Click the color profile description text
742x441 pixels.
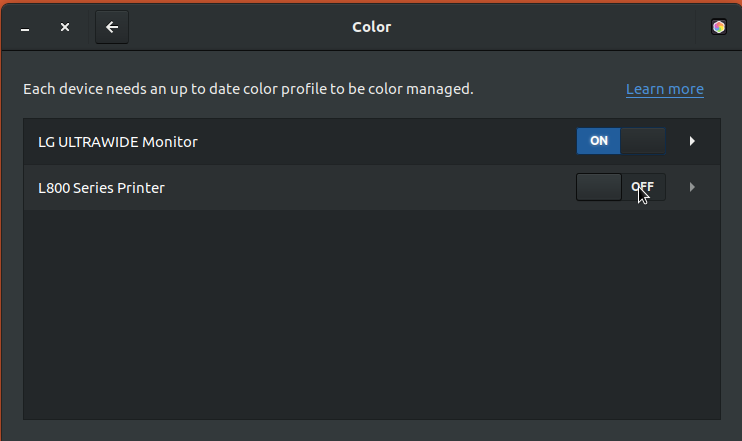248,89
